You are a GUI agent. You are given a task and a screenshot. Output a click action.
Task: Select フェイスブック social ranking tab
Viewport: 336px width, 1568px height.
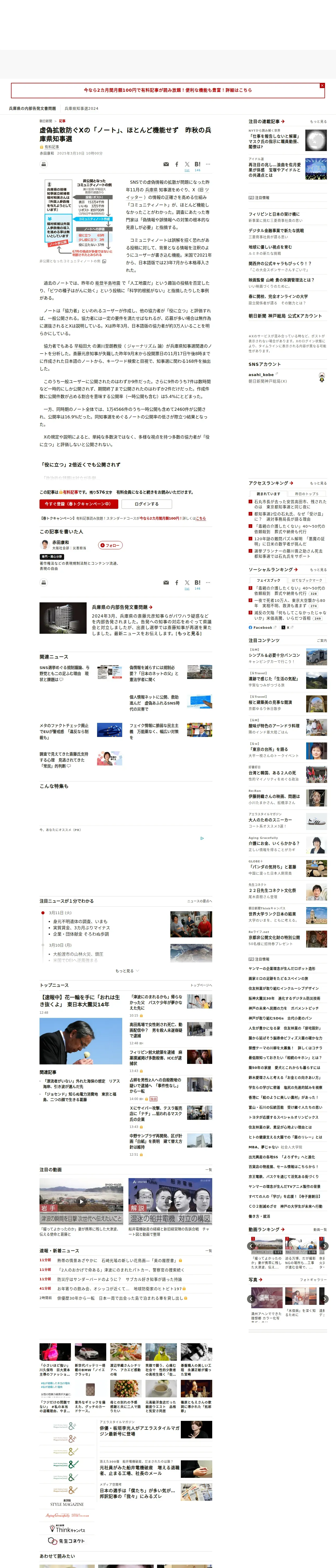[268, 580]
